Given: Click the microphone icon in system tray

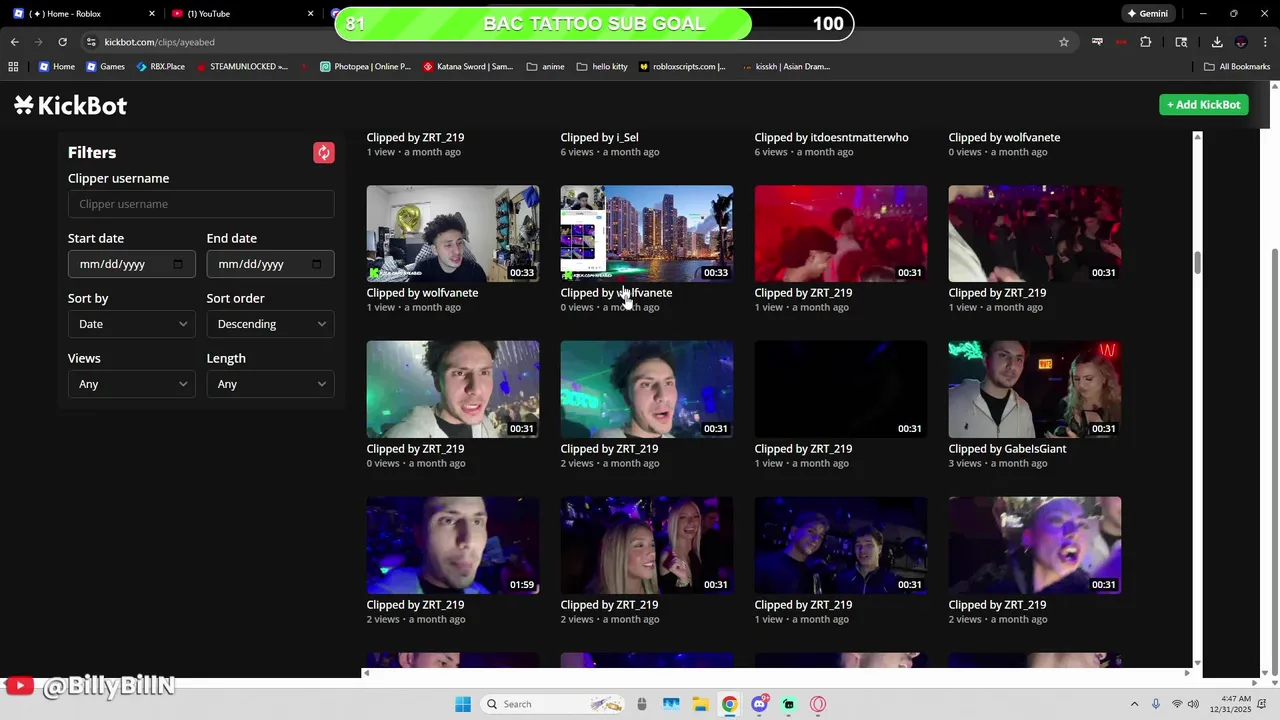Looking at the screenshot, I should pos(1156,704).
